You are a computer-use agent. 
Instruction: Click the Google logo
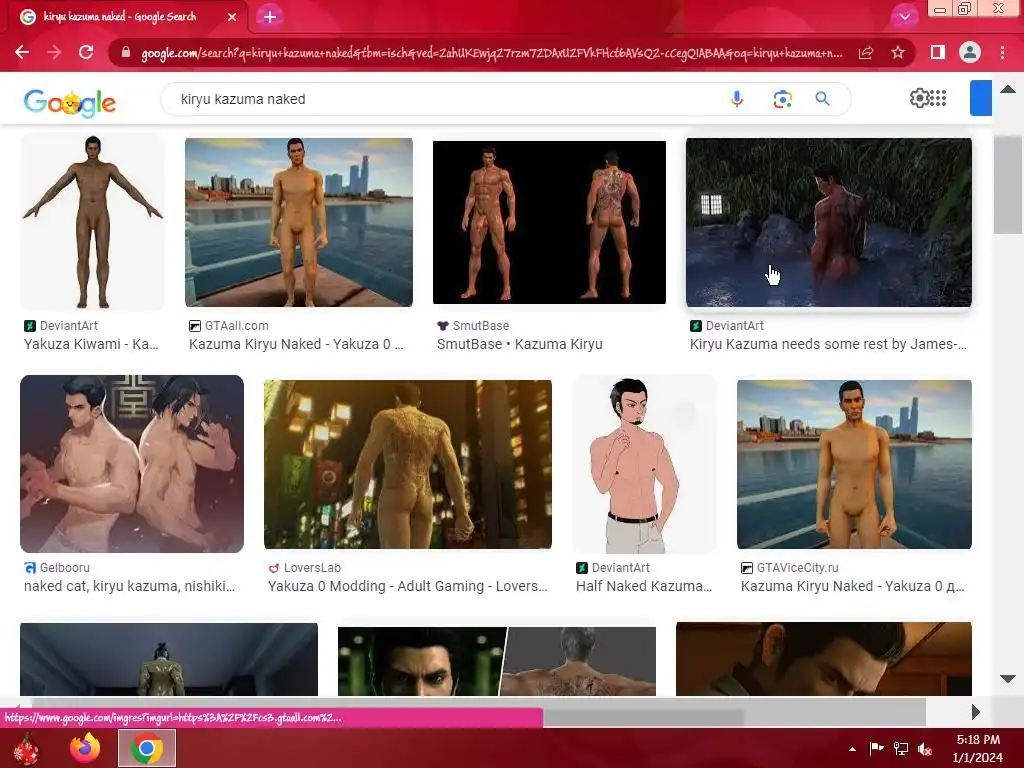[70, 102]
